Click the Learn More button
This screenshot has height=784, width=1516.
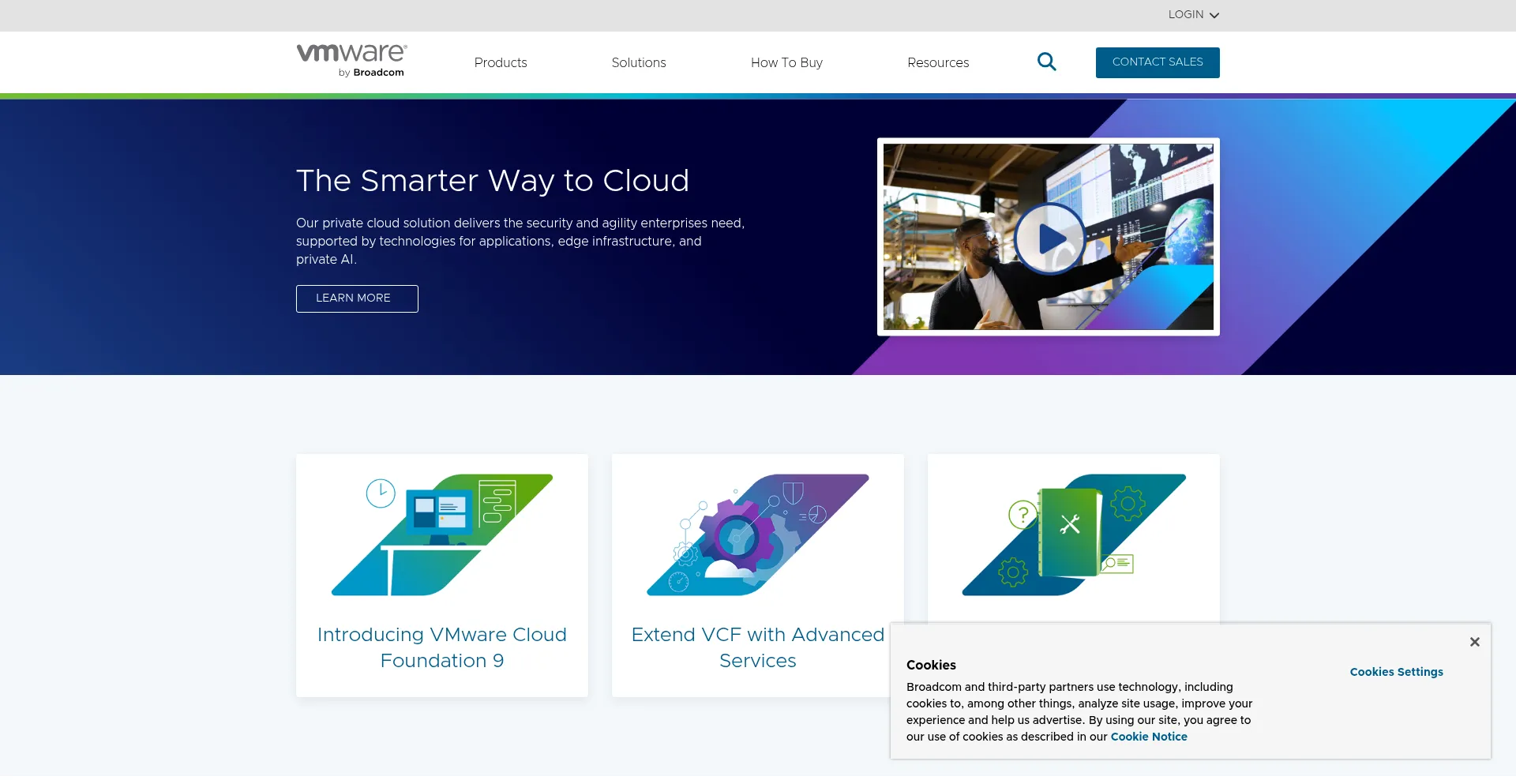(x=357, y=298)
